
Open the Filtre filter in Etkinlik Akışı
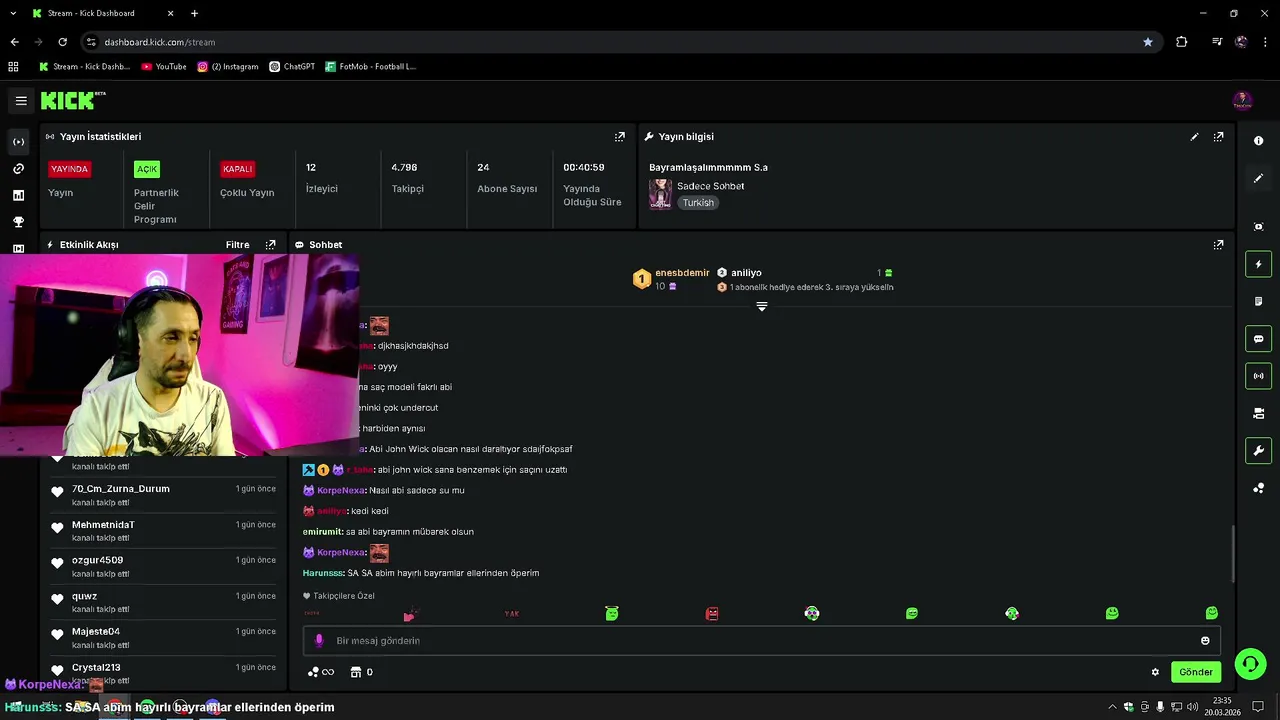(x=237, y=245)
